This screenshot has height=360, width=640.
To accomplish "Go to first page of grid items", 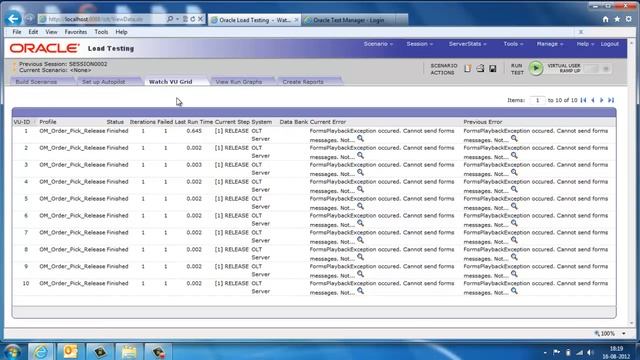I will click(583, 100).
